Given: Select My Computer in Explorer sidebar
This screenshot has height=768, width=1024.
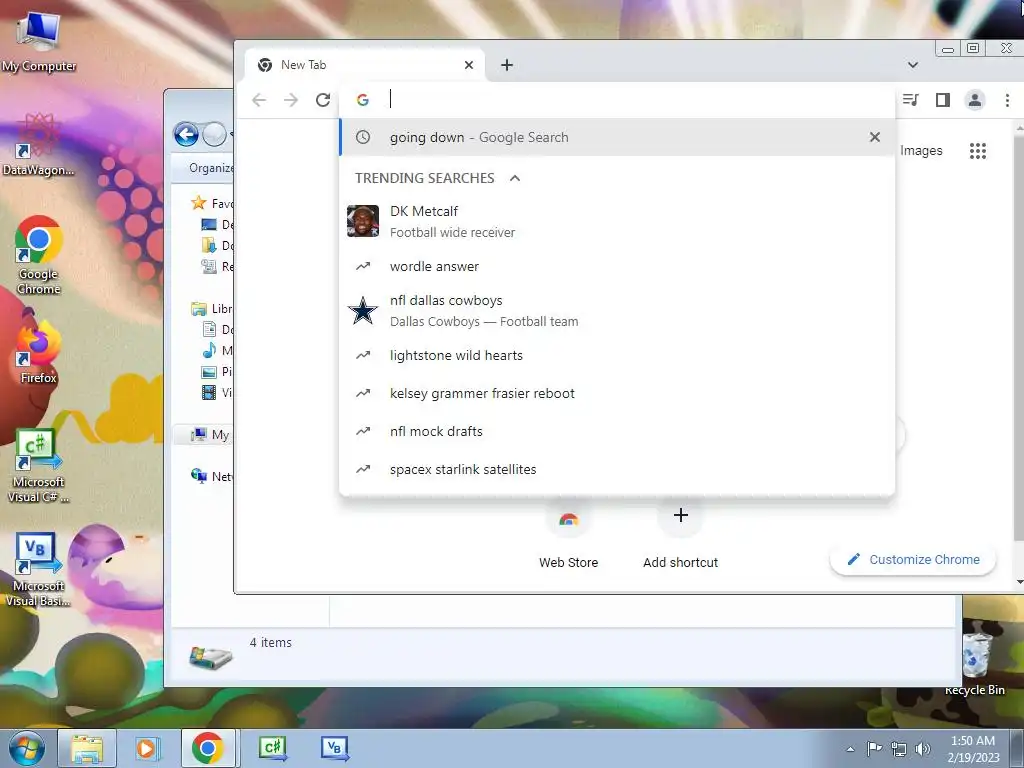Looking at the screenshot, I should pos(210,434).
